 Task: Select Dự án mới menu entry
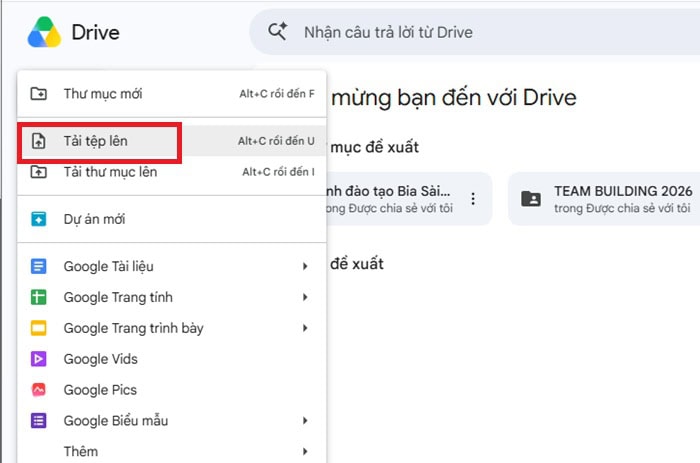tap(172, 219)
